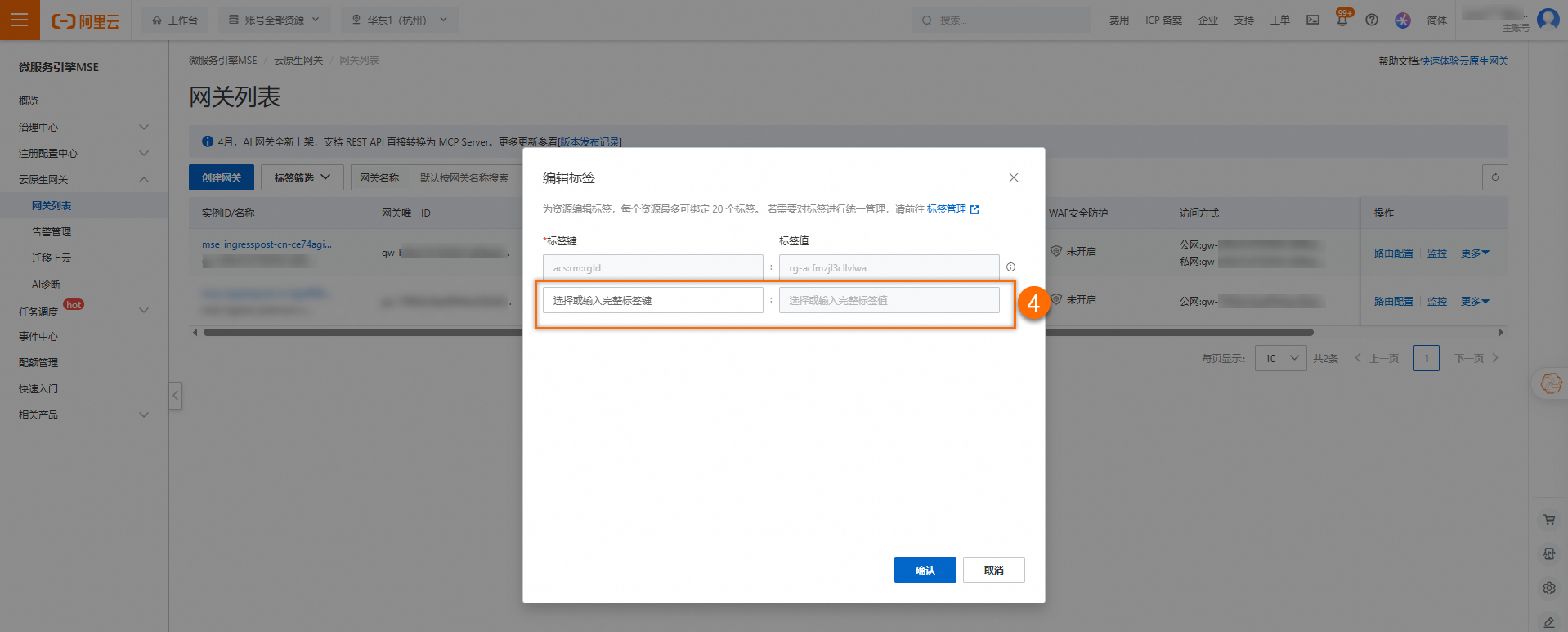This screenshot has width=1568, height=632.
Task: Click the 确认 button
Action: (925, 570)
